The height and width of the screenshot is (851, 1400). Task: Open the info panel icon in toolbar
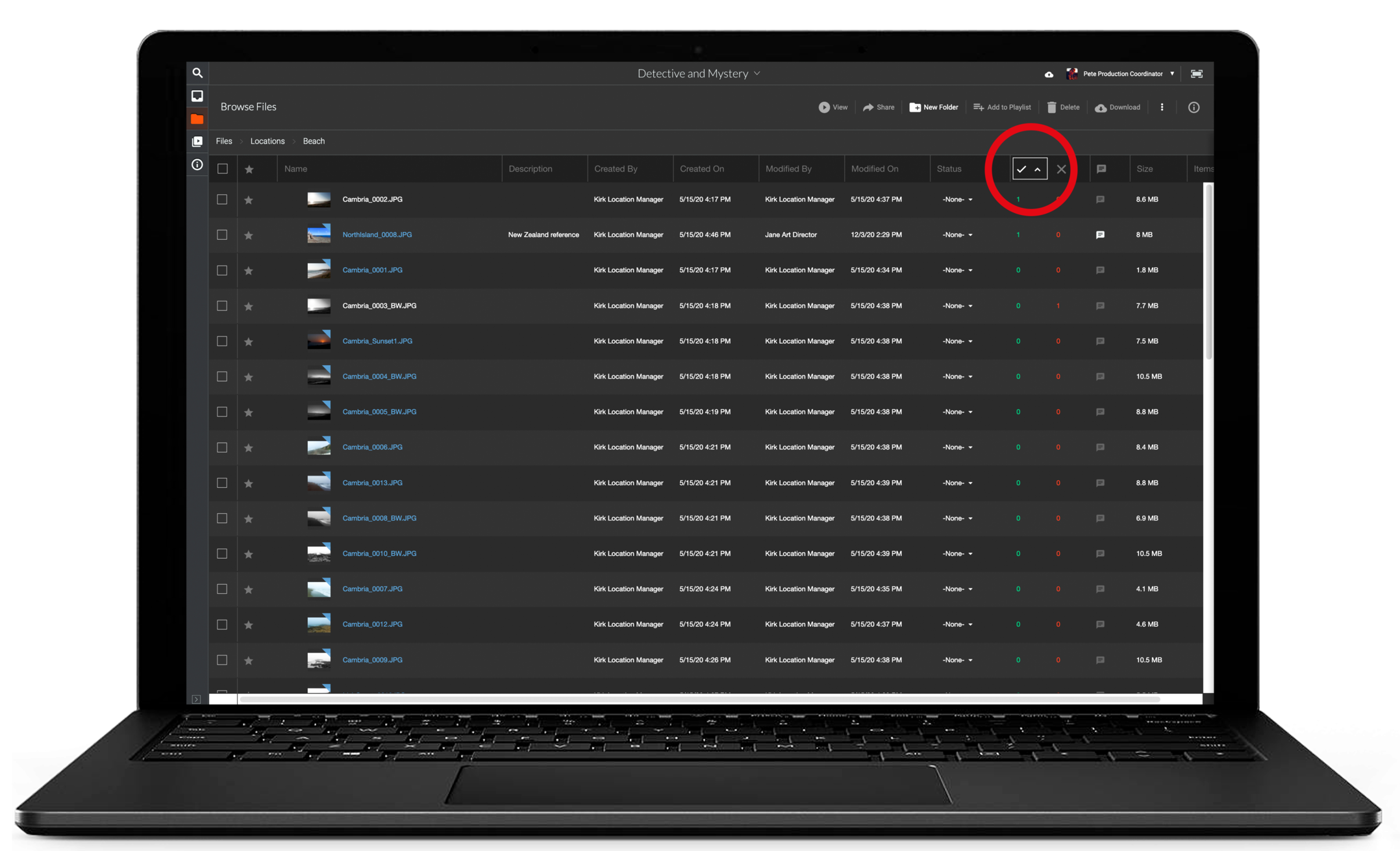click(1194, 107)
